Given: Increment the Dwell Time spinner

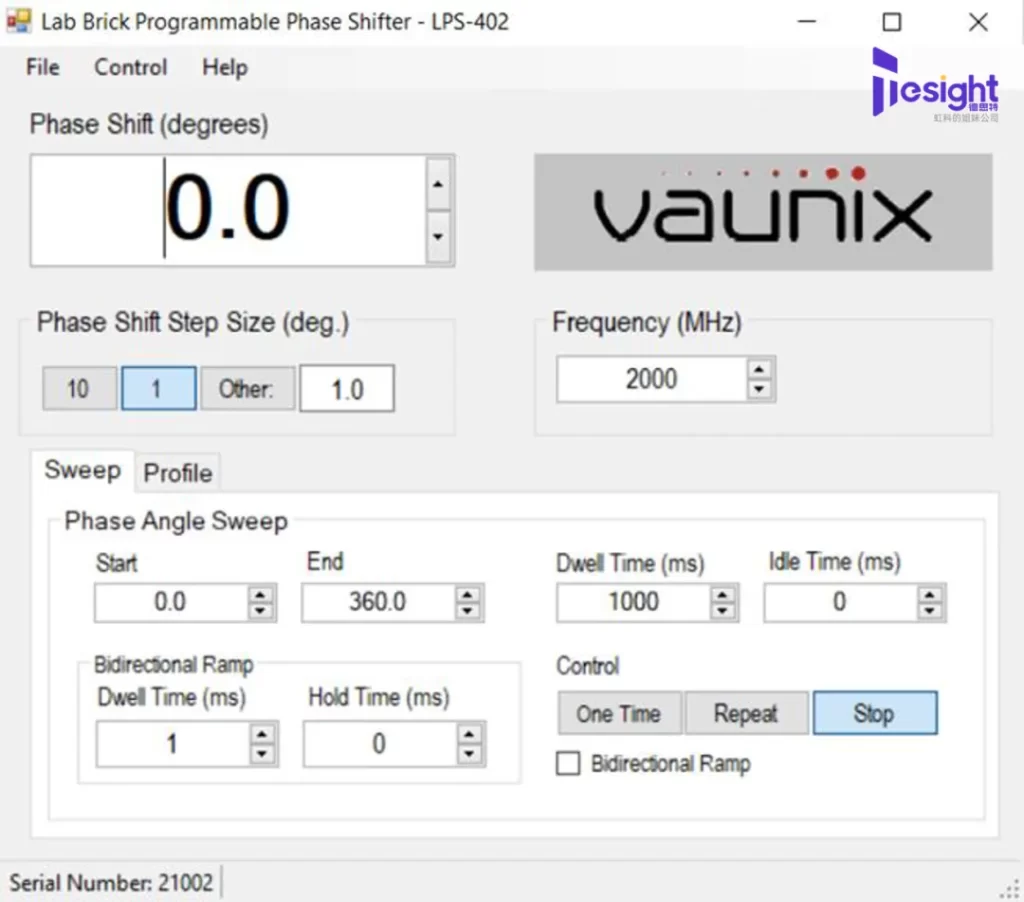Looking at the screenshot, I should pos(724,595).
